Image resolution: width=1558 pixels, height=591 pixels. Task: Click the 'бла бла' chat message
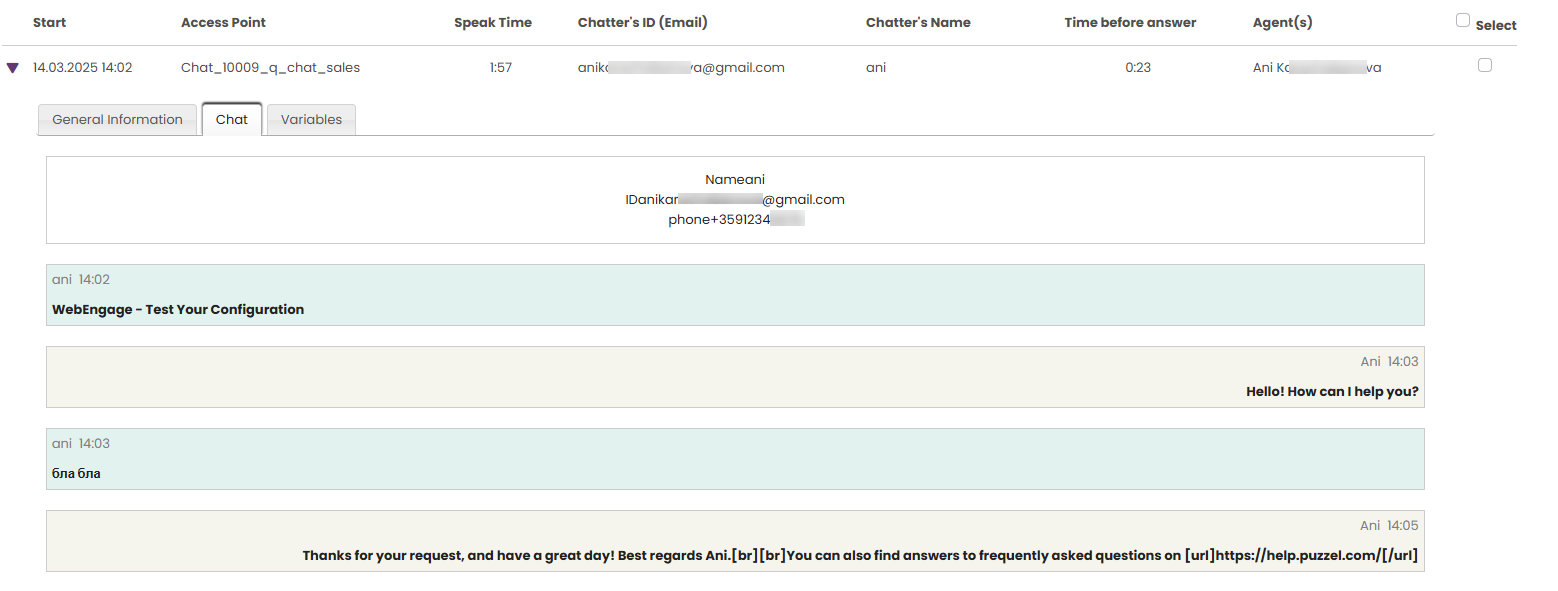click(x=76, y=474)
